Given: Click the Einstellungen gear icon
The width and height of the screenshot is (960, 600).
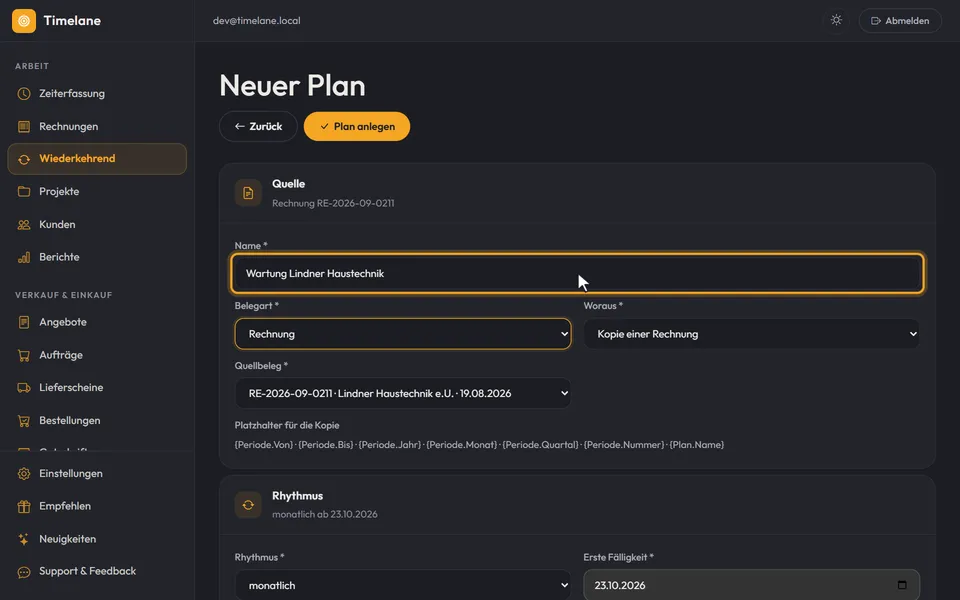Looking at the screenshot, I should pos(24,474).
